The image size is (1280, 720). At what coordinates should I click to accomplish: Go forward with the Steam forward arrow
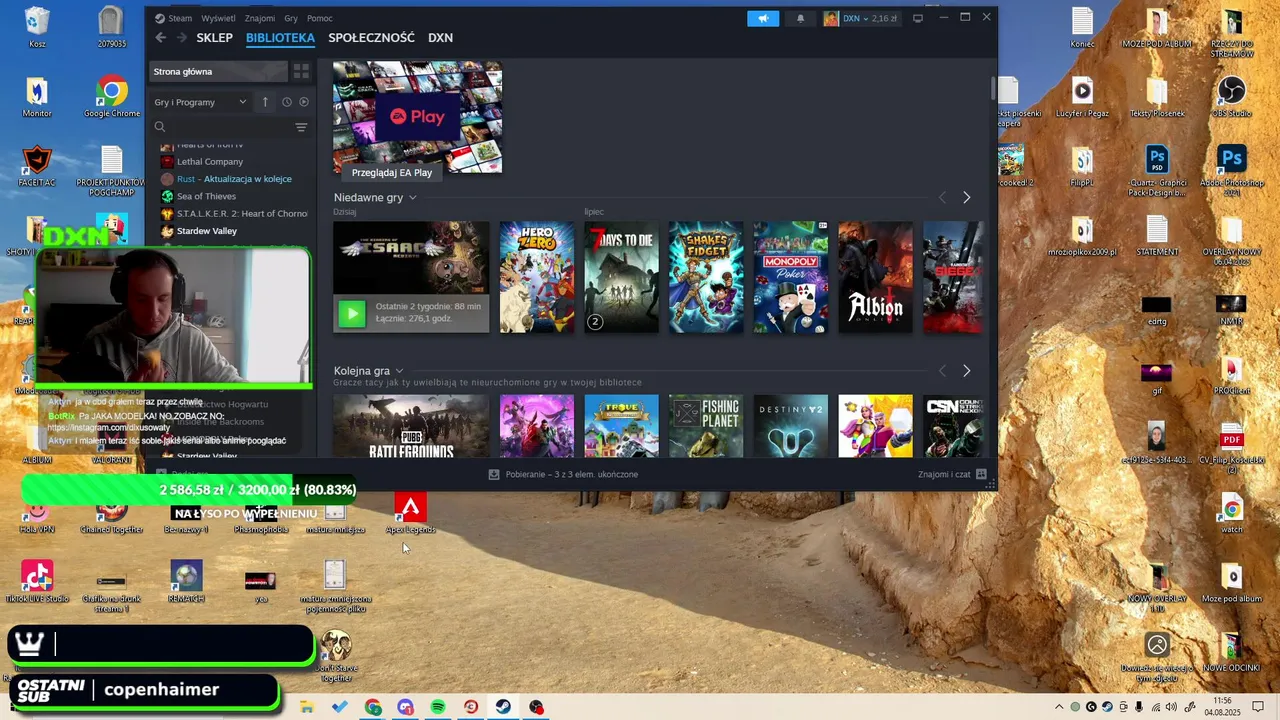click(x=182, y=38)
